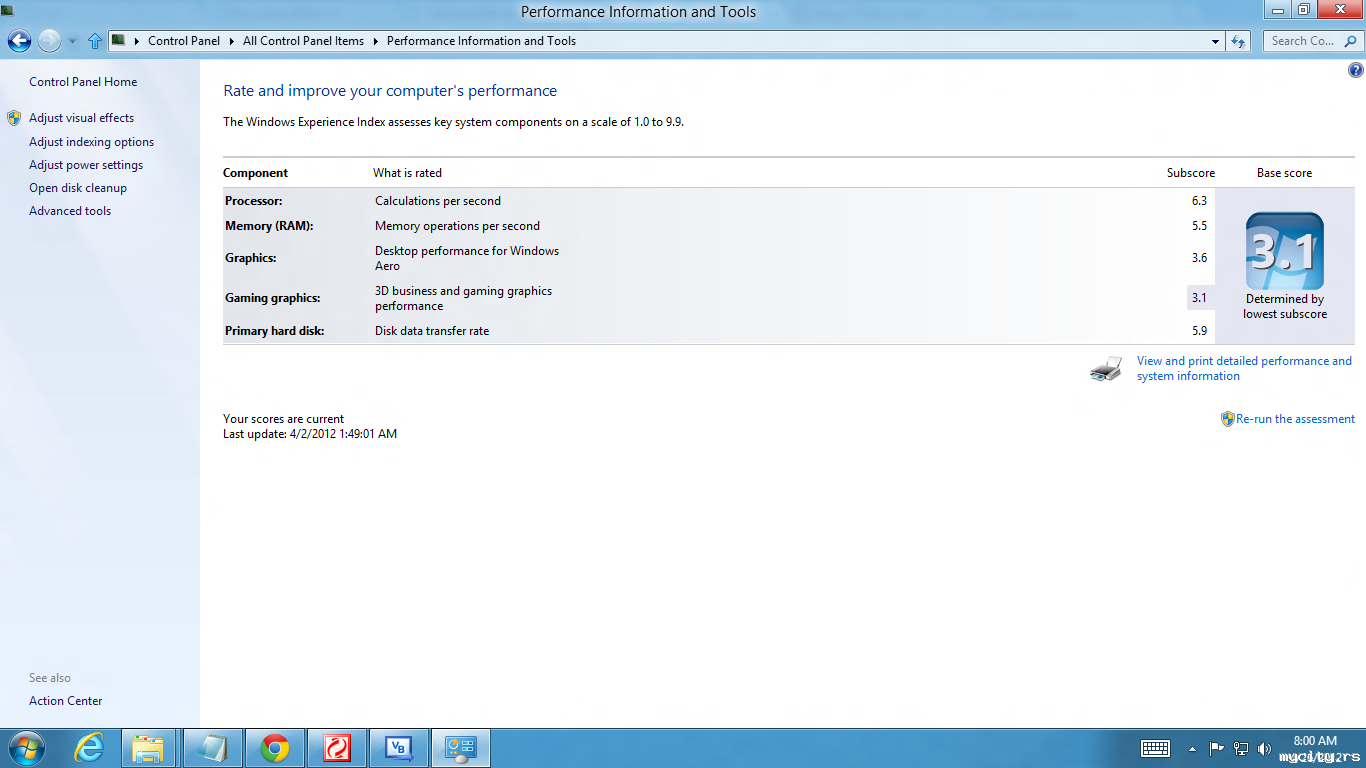Expand the chevron after All Control Panel Items
This screenshot has width=1366, height=768.
point(375,42)
